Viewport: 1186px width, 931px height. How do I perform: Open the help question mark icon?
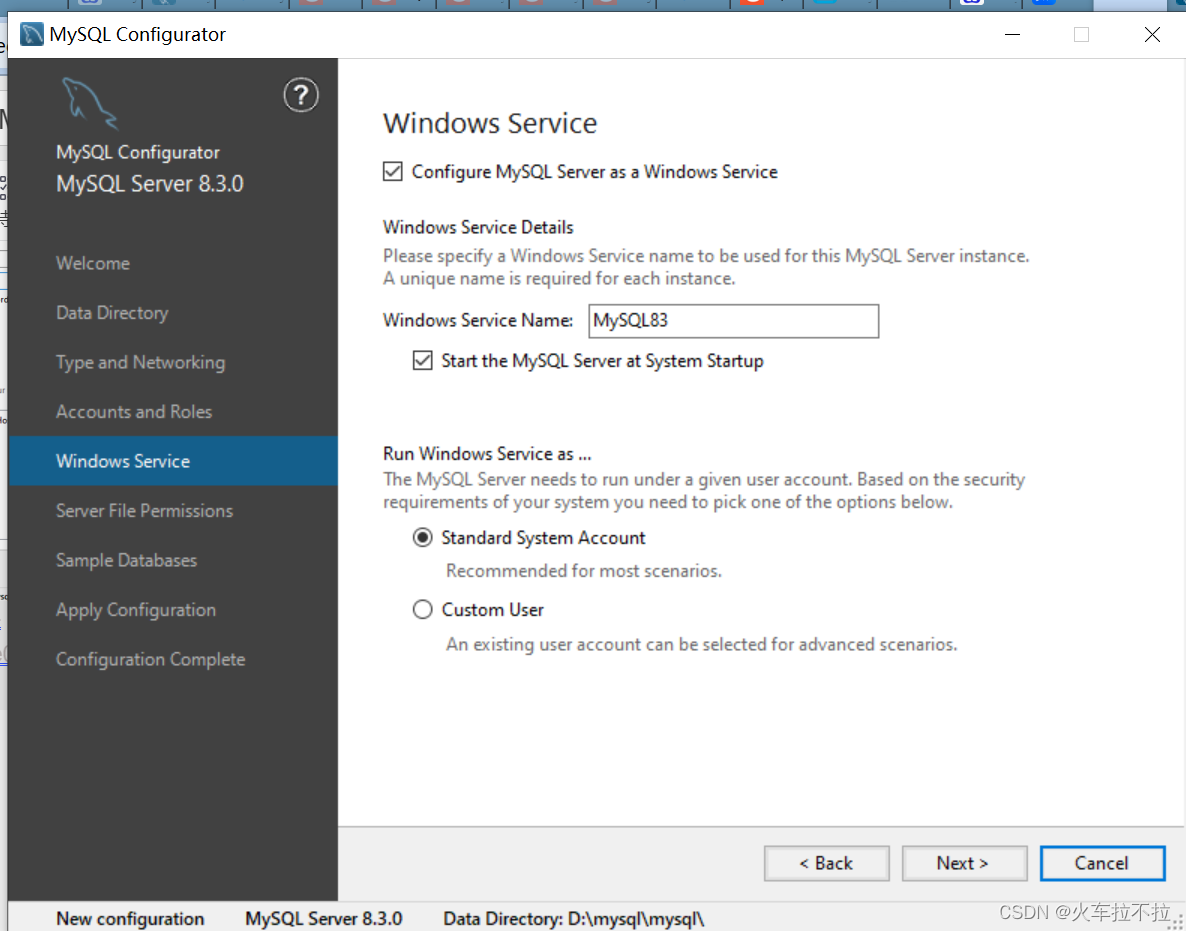pyautogui.click(x=301, y=95)
